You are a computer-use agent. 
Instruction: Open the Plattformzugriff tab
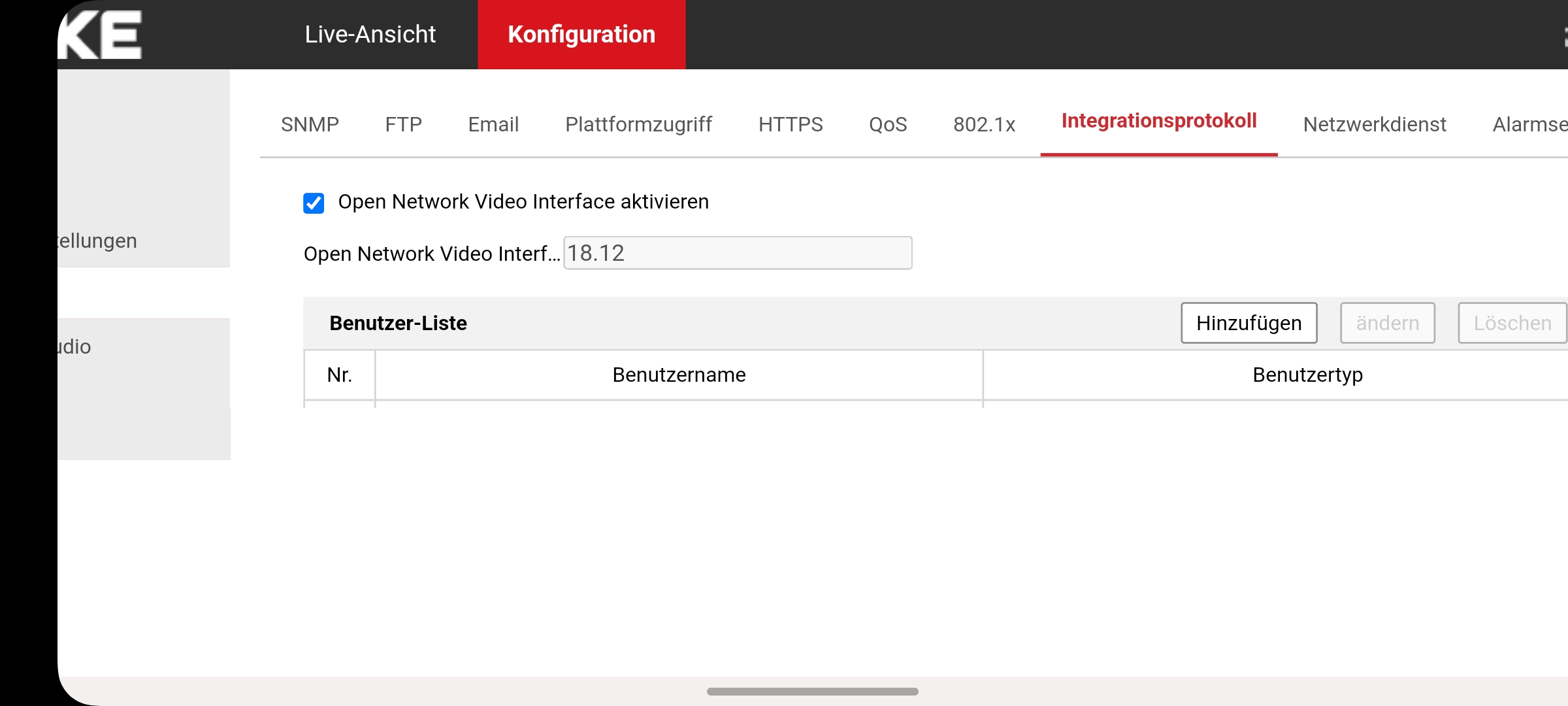coord(638,124)
